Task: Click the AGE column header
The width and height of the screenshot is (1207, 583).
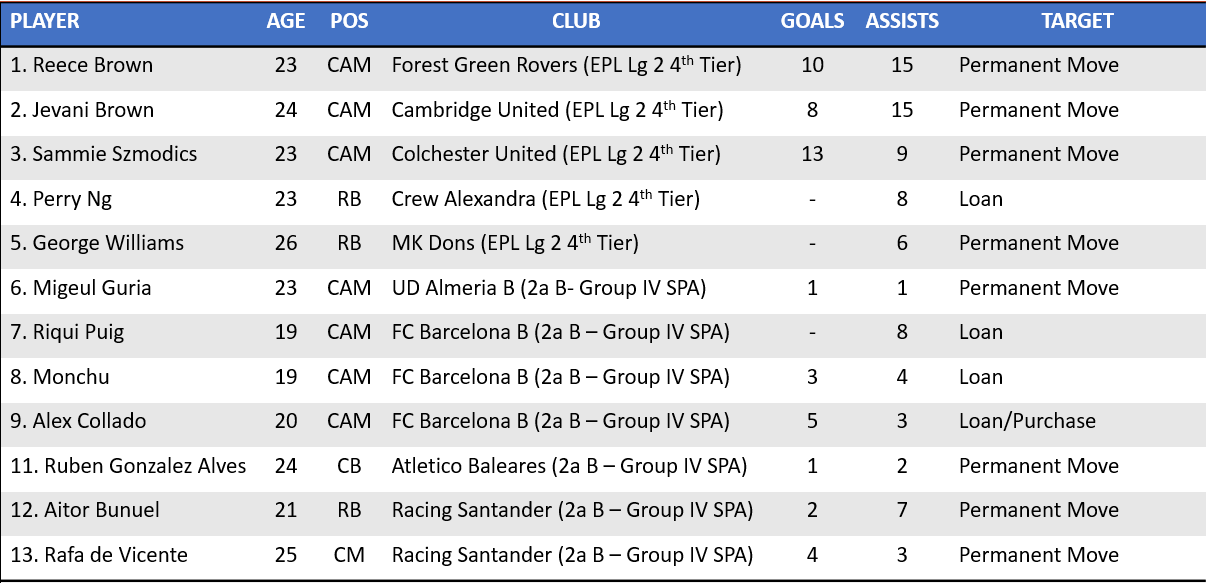Action: point(286,21)
